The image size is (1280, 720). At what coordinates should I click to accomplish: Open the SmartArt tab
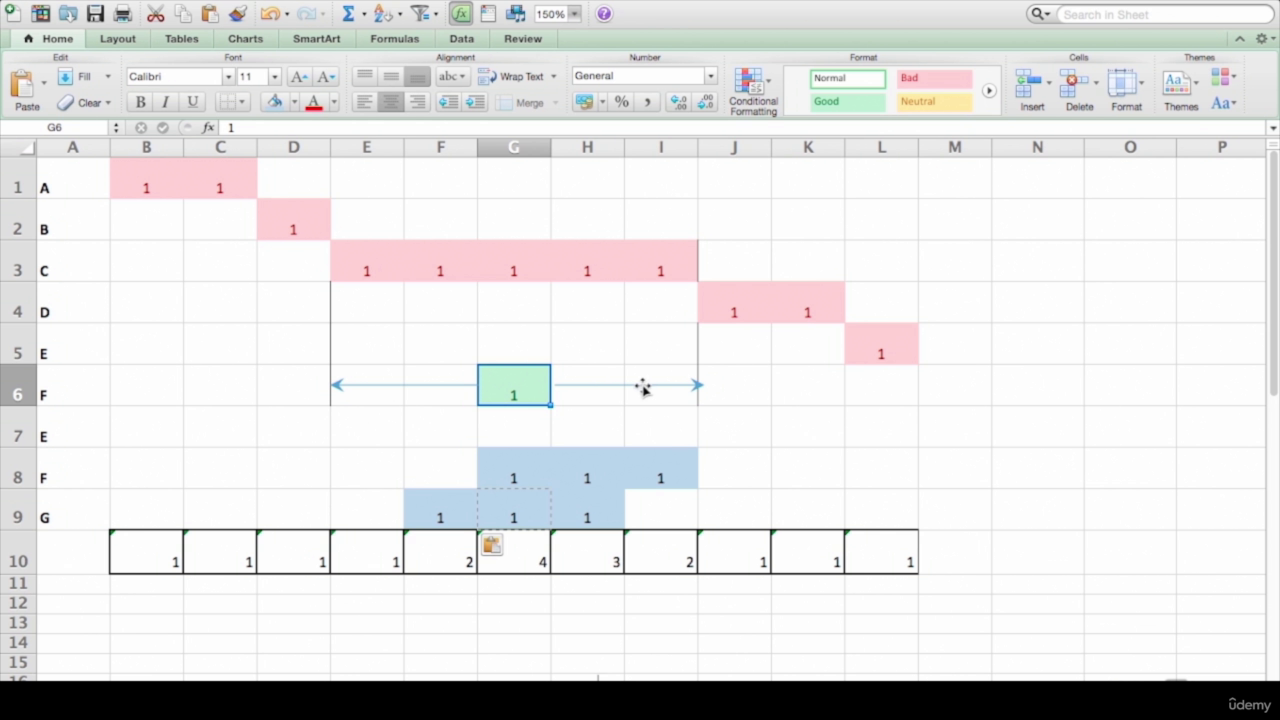316,39
